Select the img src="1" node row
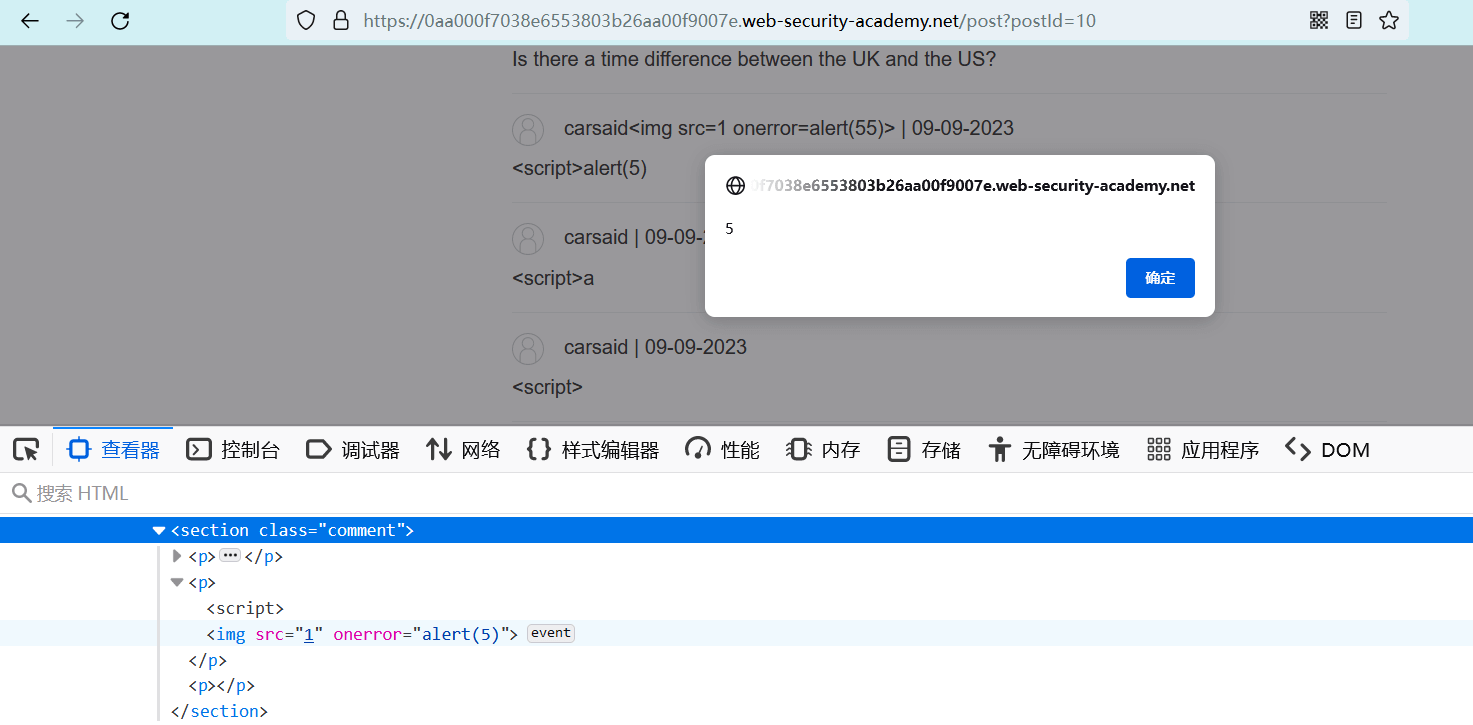The width and height of the screenshot is (1473, 725). point(736,633)
